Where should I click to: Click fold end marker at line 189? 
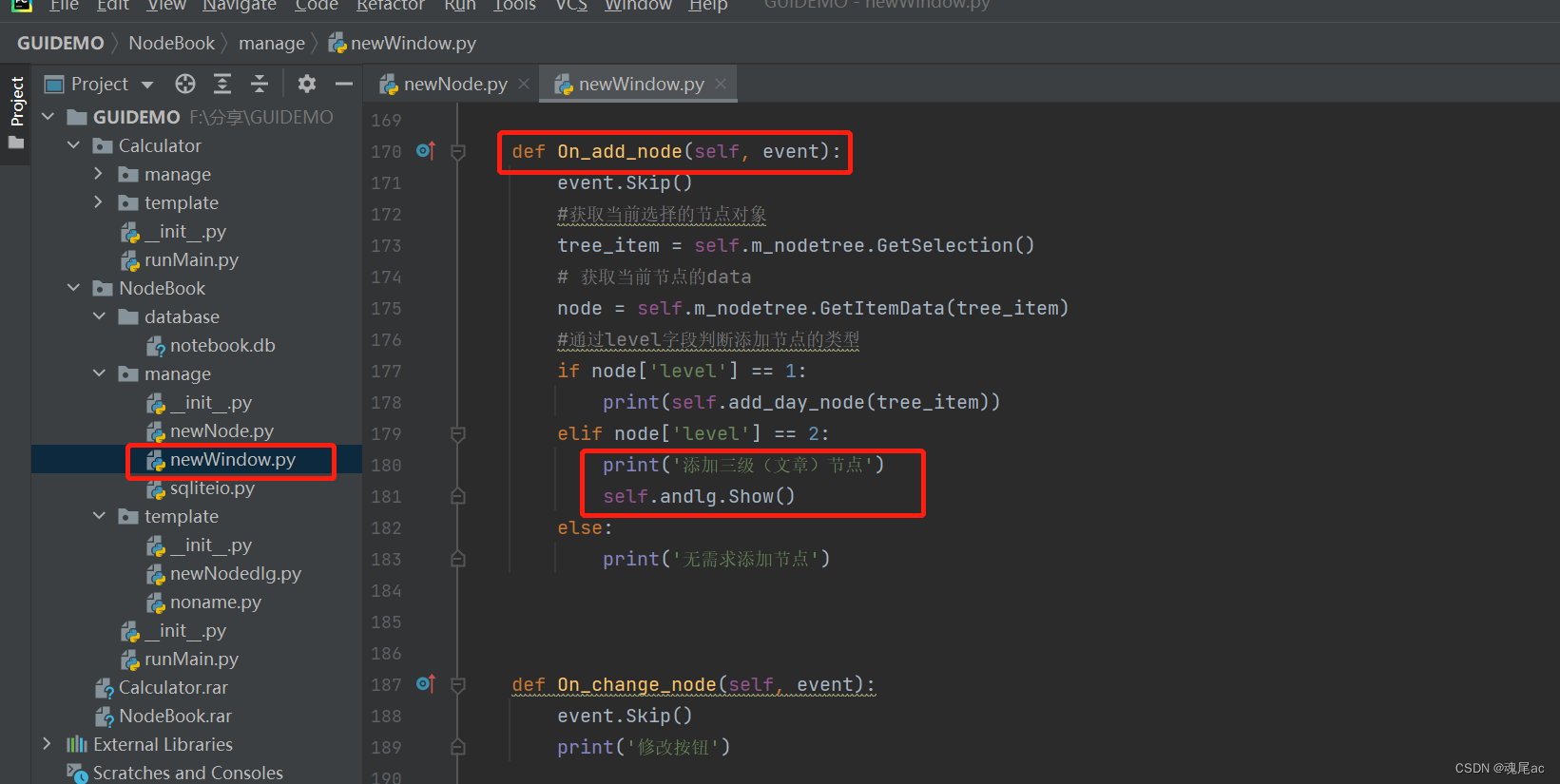point(458,747)
